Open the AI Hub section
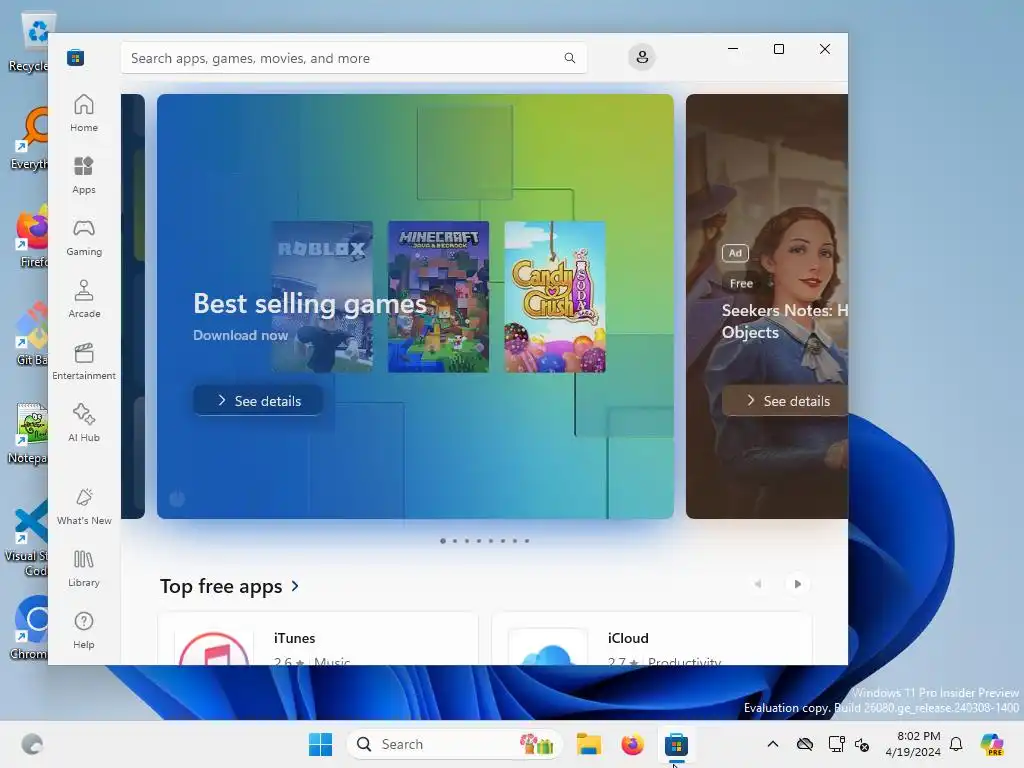The width and height of the screenshot is (1024, 768). tap(84, 424)
